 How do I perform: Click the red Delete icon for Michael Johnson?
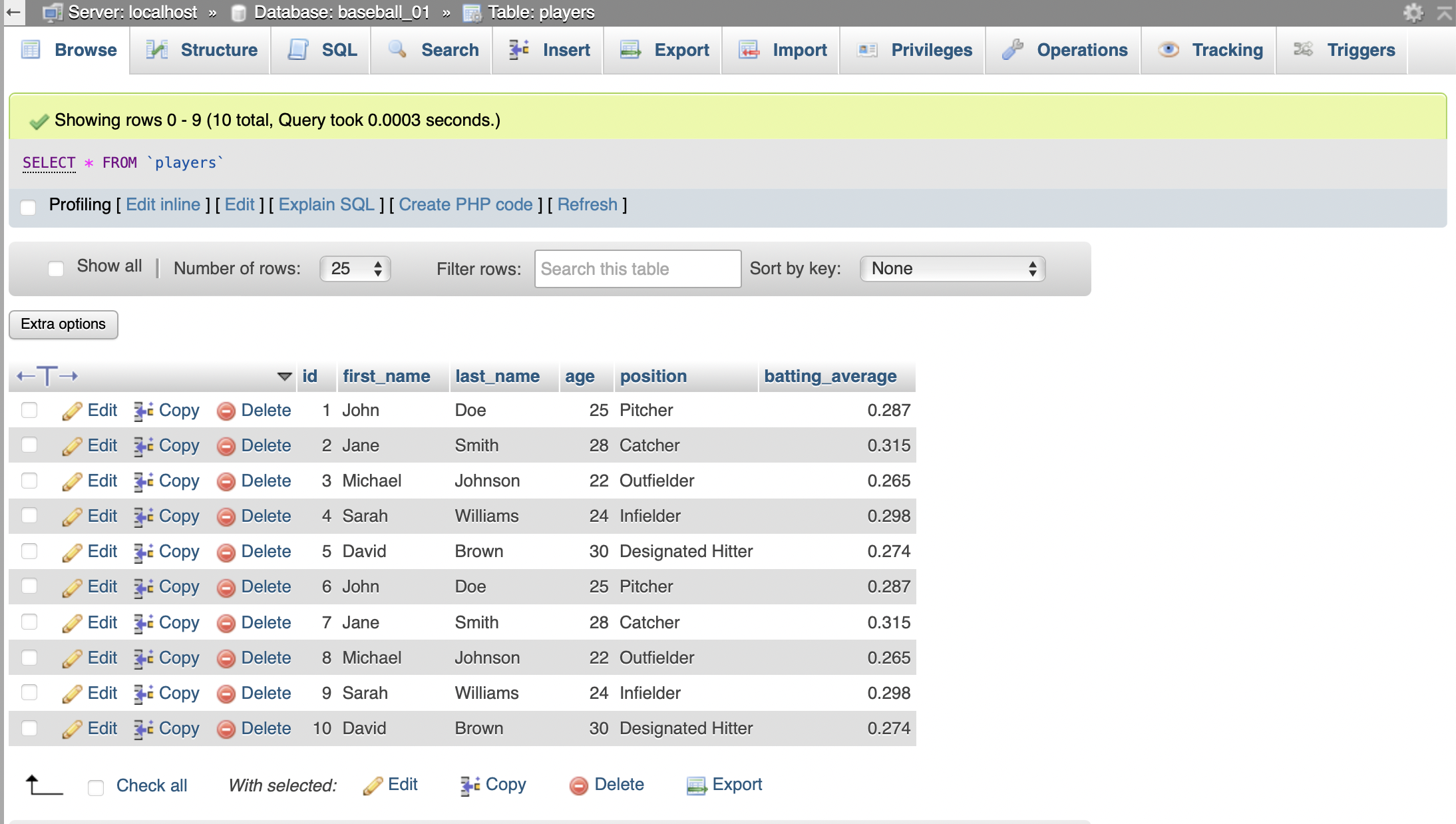tap(227, 481)
